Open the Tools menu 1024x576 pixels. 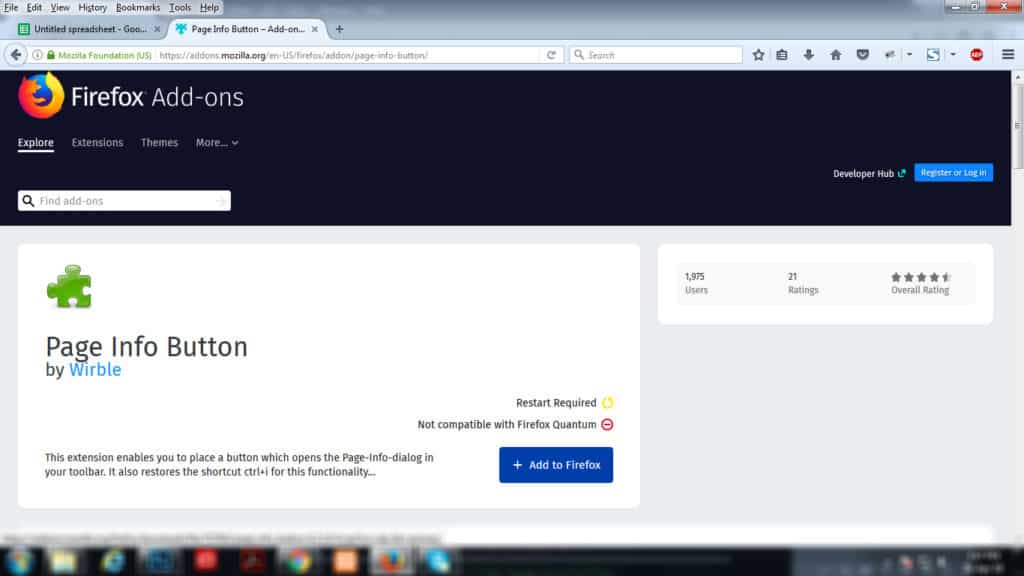pyautogui.click(x=180, y=8)
